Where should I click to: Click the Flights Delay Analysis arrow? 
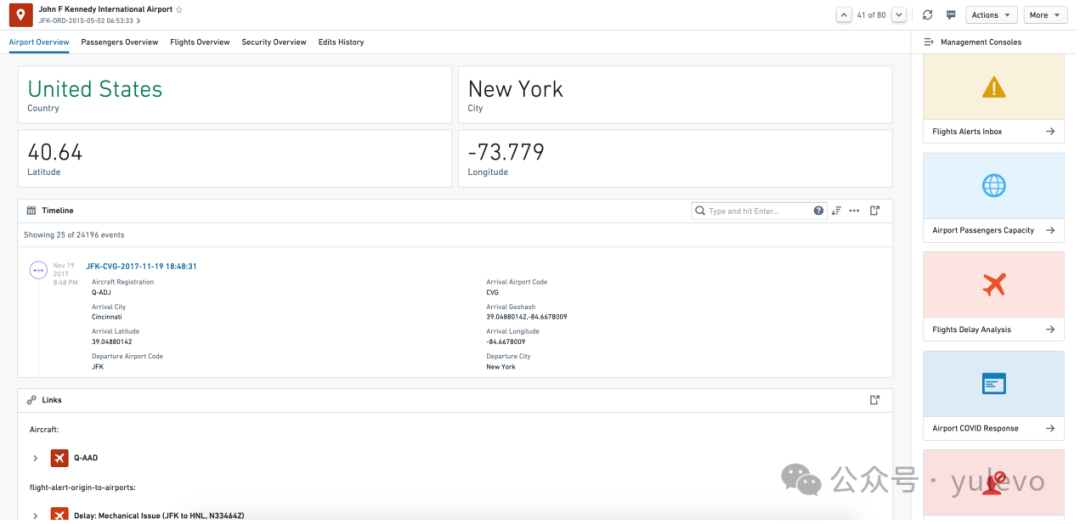coord(1050,330)
